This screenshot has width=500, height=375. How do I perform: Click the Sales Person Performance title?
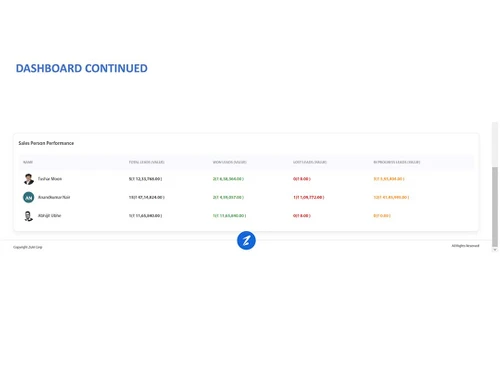[46, 143]
